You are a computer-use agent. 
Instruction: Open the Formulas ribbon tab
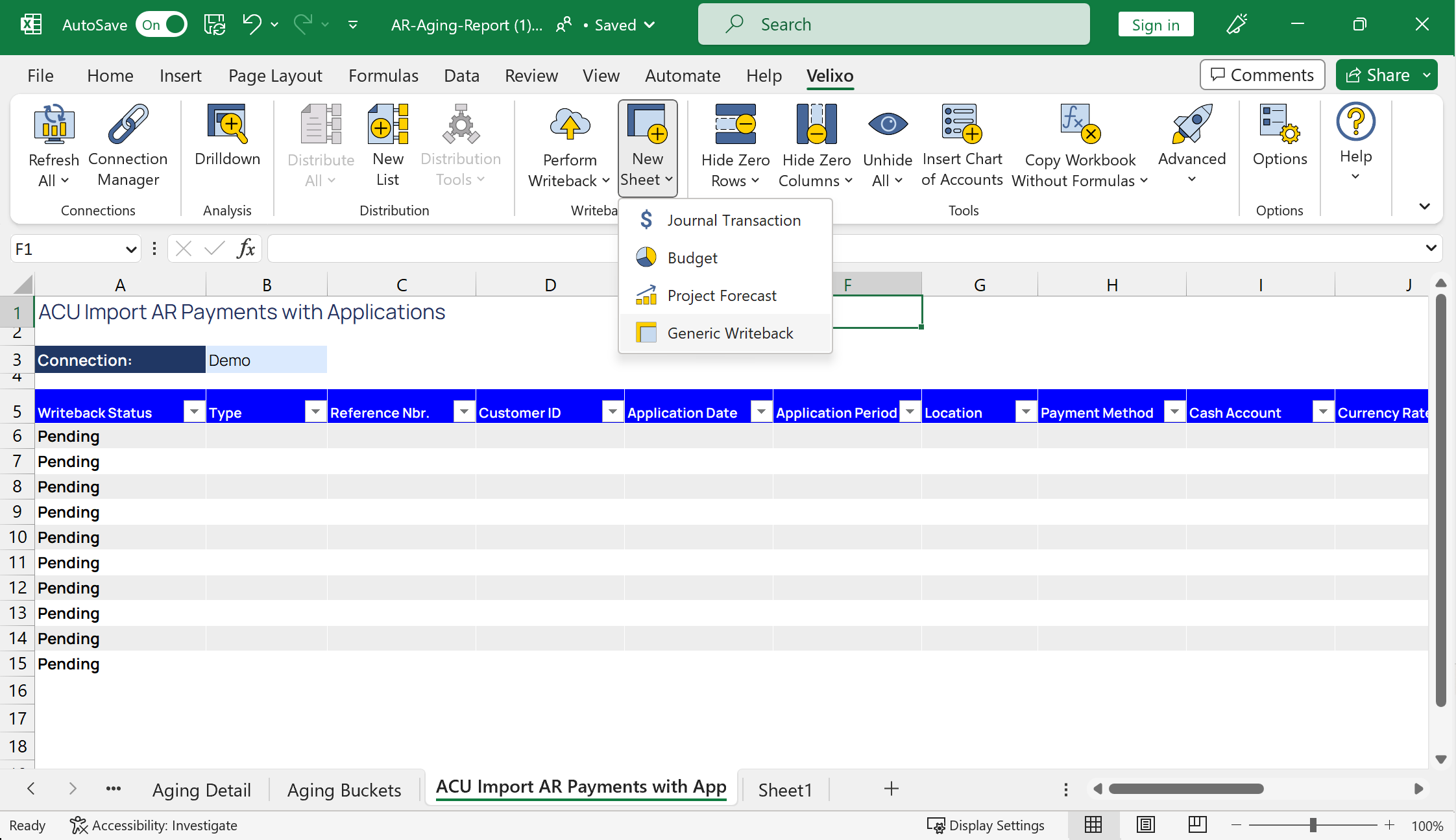383,75
